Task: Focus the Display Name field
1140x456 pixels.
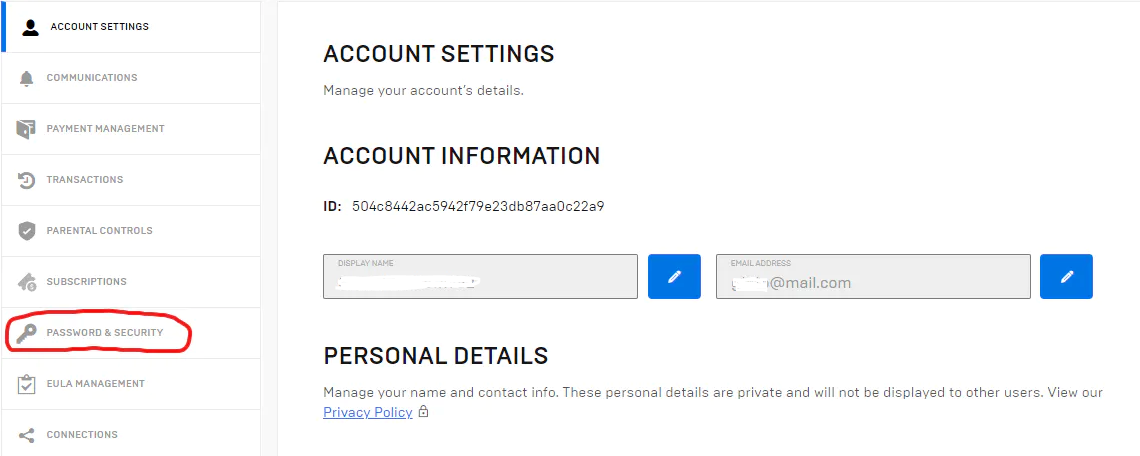Action: [481, 276]
